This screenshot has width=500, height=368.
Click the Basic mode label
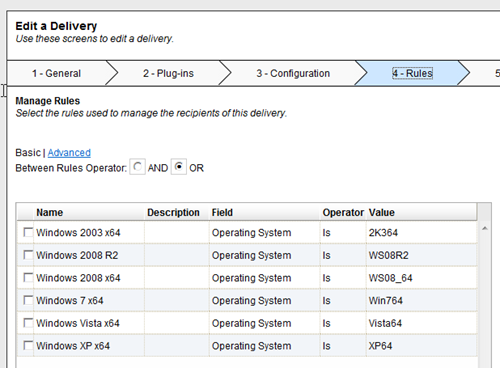28,153
